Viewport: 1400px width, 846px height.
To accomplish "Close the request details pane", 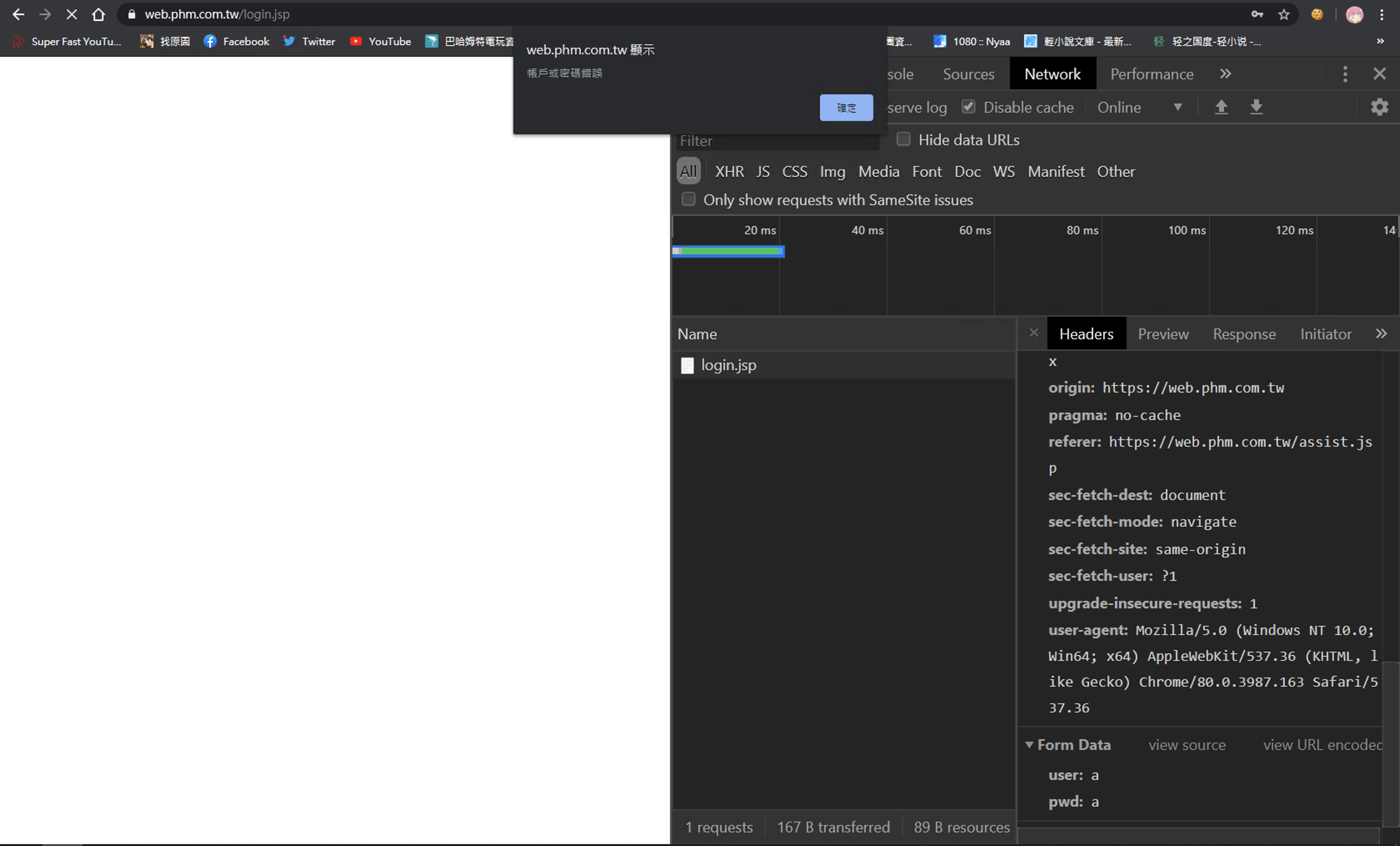I will coord(1033,333).
